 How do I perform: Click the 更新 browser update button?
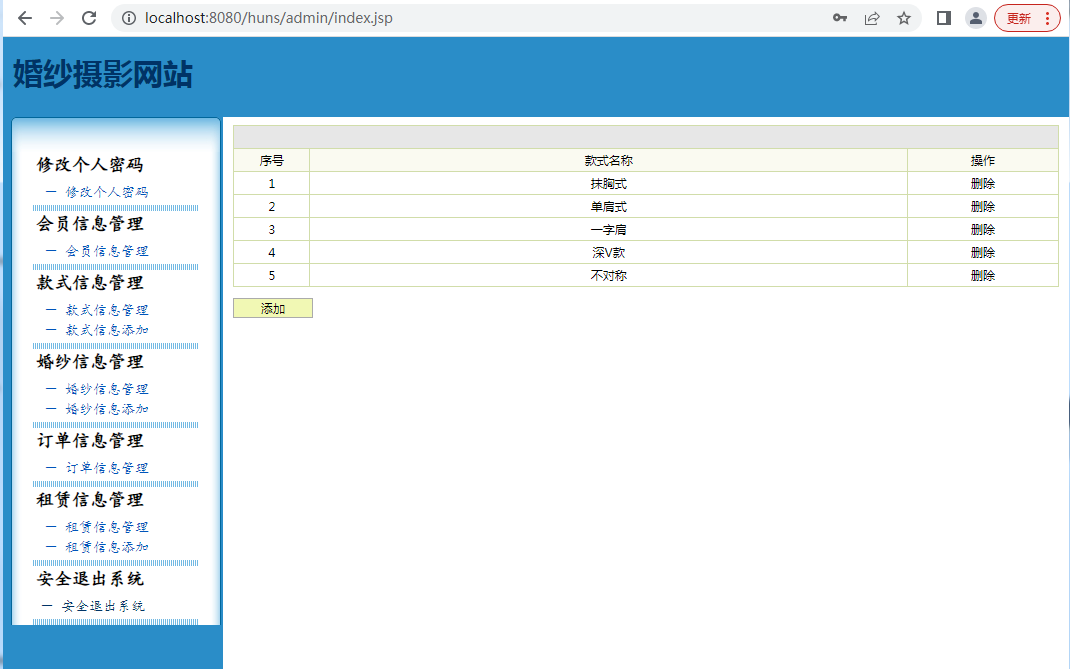[x=1026, y=18]
